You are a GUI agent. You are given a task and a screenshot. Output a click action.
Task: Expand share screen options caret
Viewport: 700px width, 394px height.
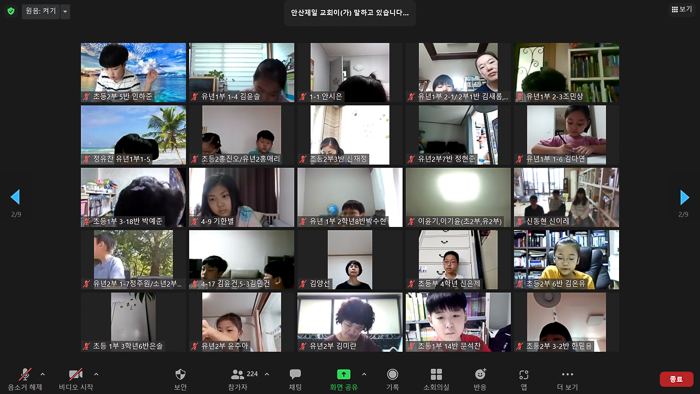[364, 374]
